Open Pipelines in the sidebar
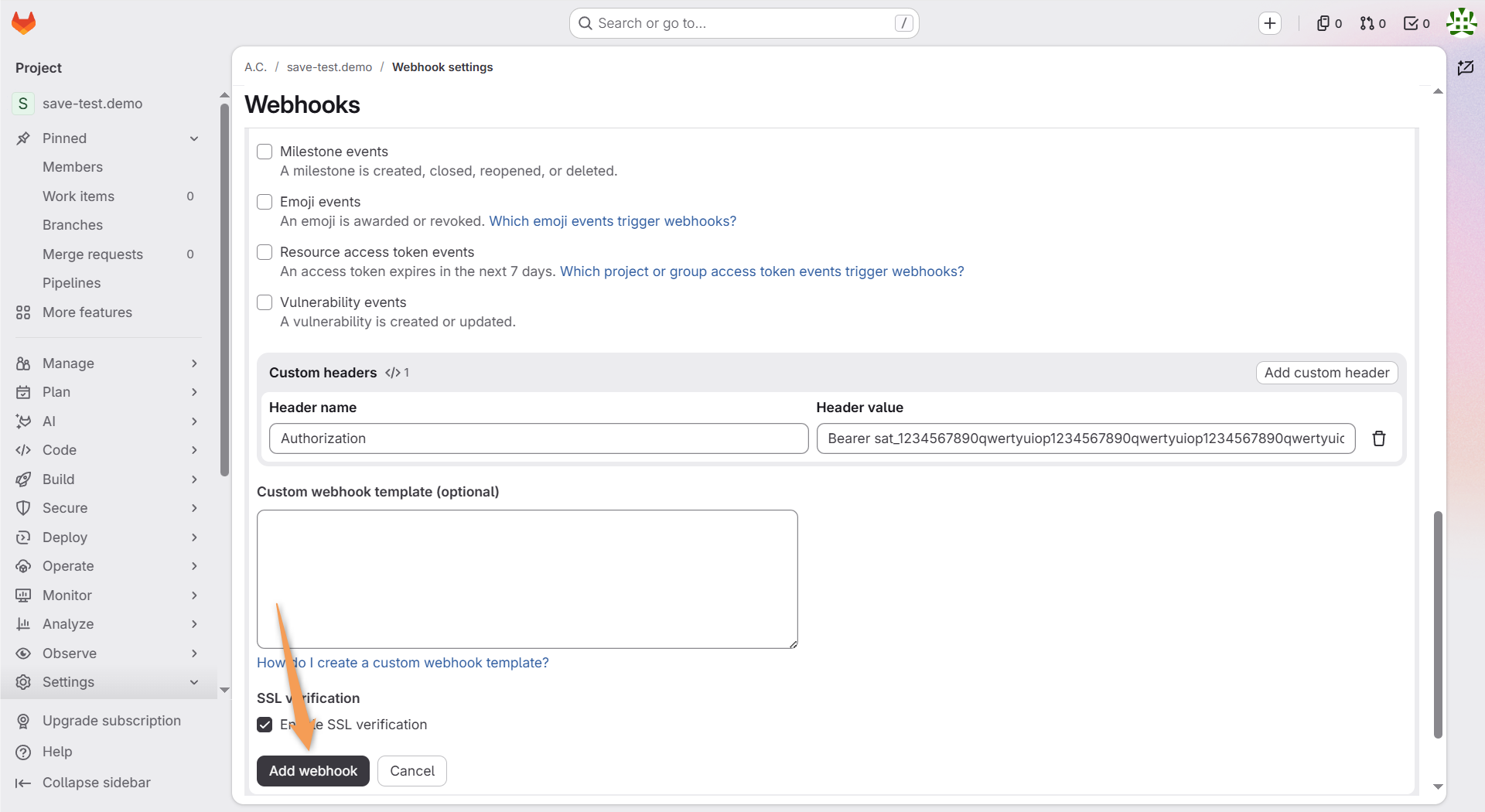 [72, 283]
